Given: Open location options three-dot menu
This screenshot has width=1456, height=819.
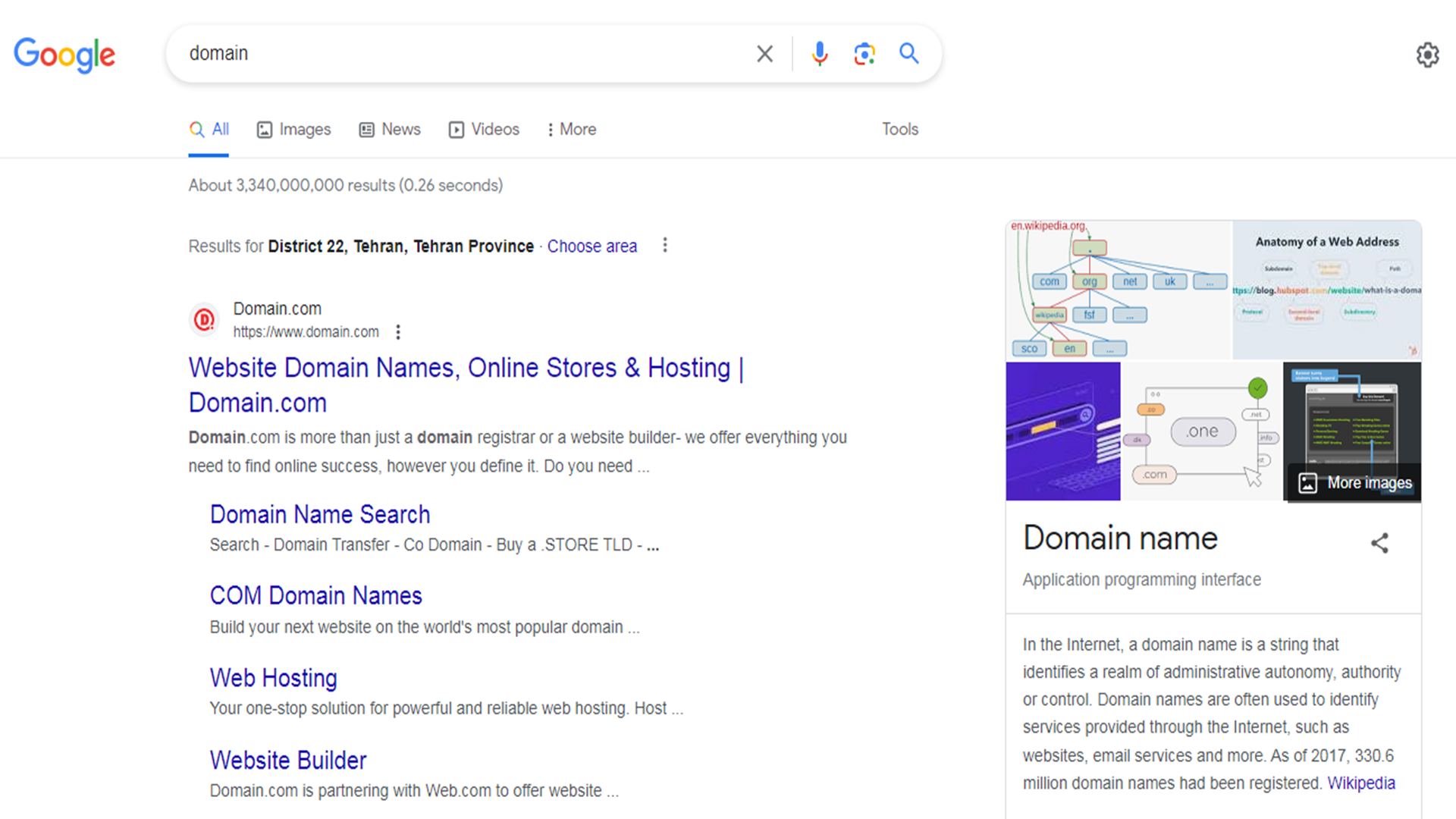Looking at the screenshot, I should click(x=665, y=245).
